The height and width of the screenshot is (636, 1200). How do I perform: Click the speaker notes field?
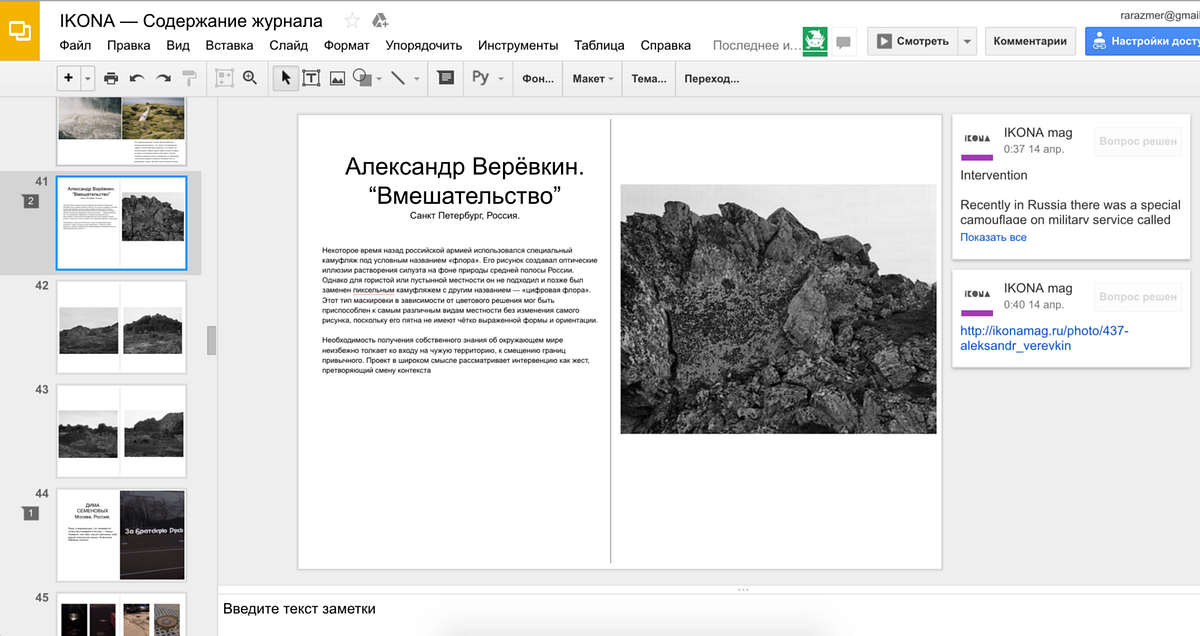click(x=708, y=609)
